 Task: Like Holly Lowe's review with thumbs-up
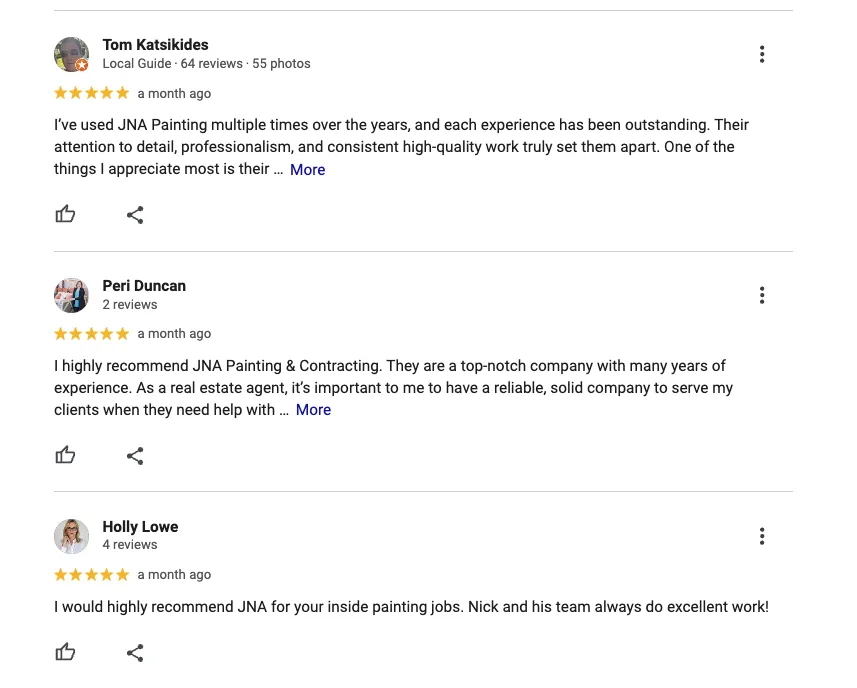65,651
